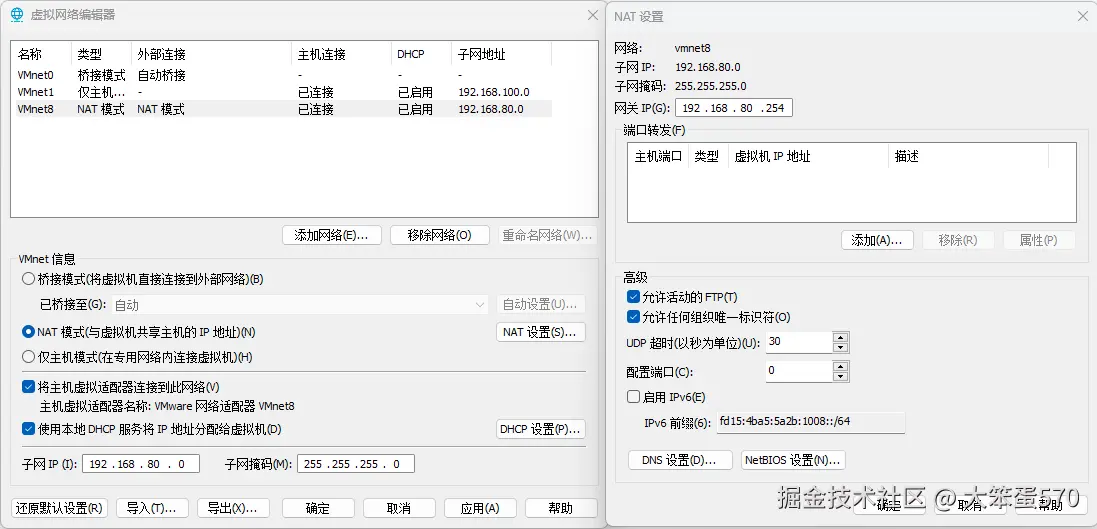
Task: Increase UDP 超时 value with up arrow
Action: pyautogui.click(x=841, y=337)
